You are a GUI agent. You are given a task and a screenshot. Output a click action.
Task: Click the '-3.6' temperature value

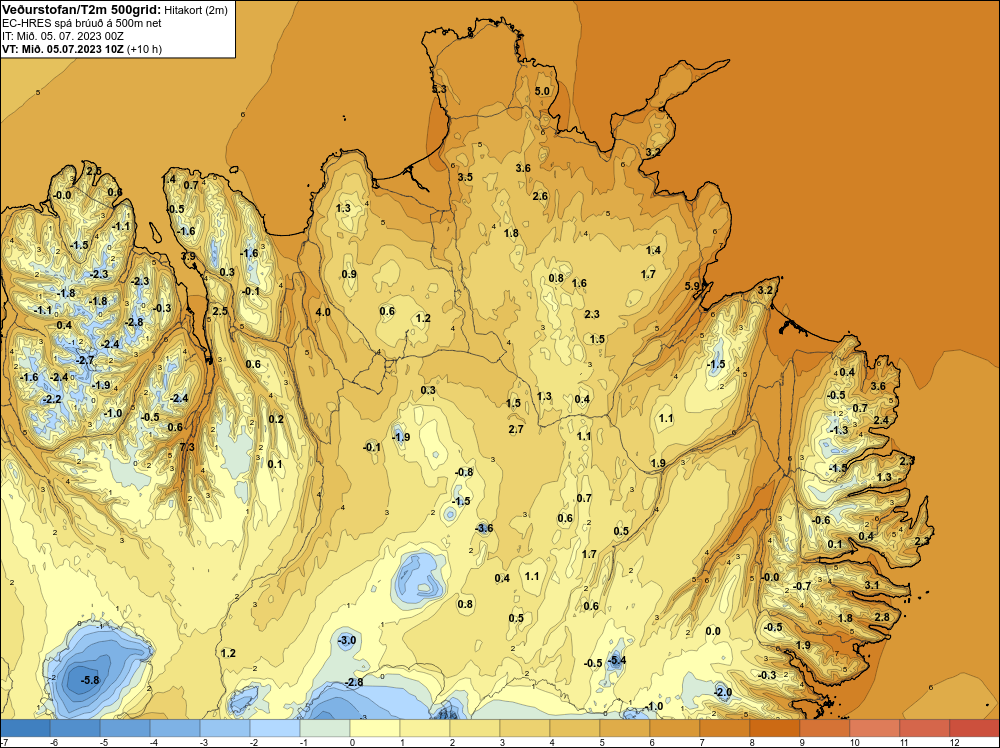point(485,528)
